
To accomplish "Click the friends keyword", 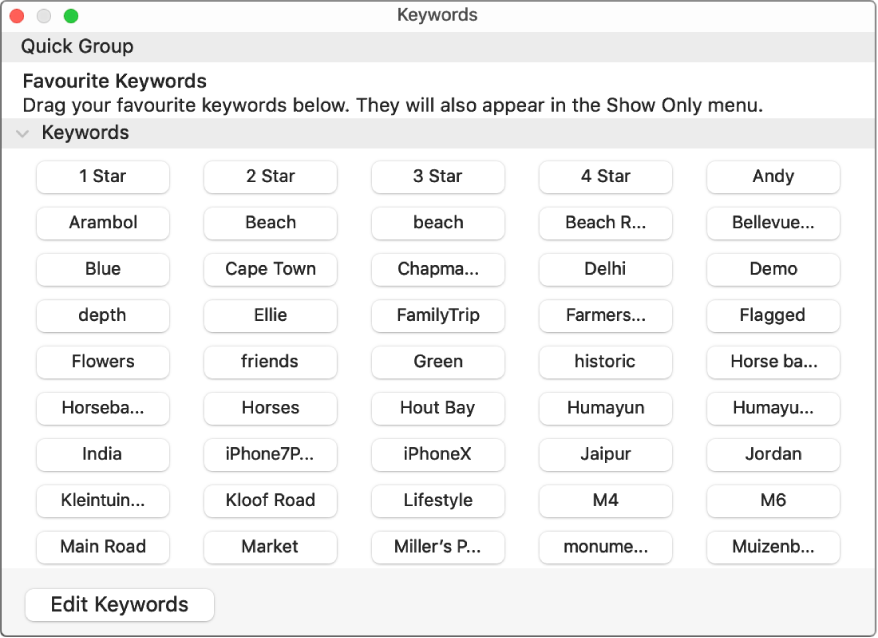I will 270,362.
